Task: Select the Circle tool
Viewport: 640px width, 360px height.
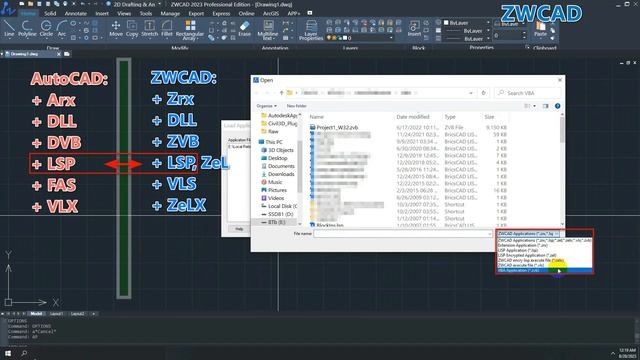Action: 46,29
